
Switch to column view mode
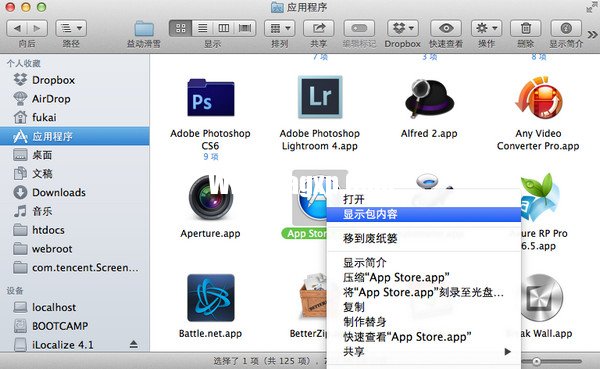click(x=223, y=28)
